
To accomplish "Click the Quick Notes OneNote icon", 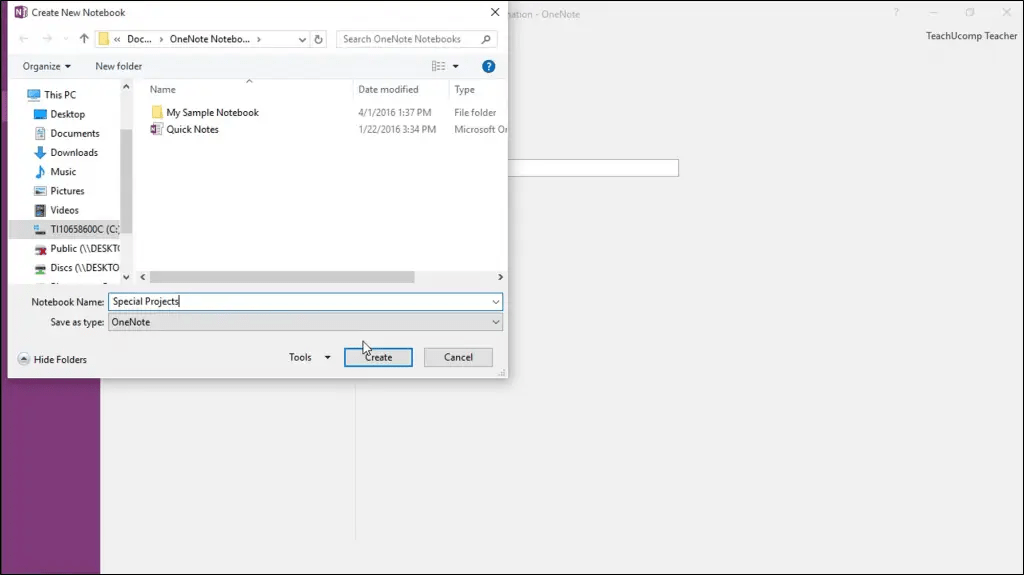I will coord(156,129).
